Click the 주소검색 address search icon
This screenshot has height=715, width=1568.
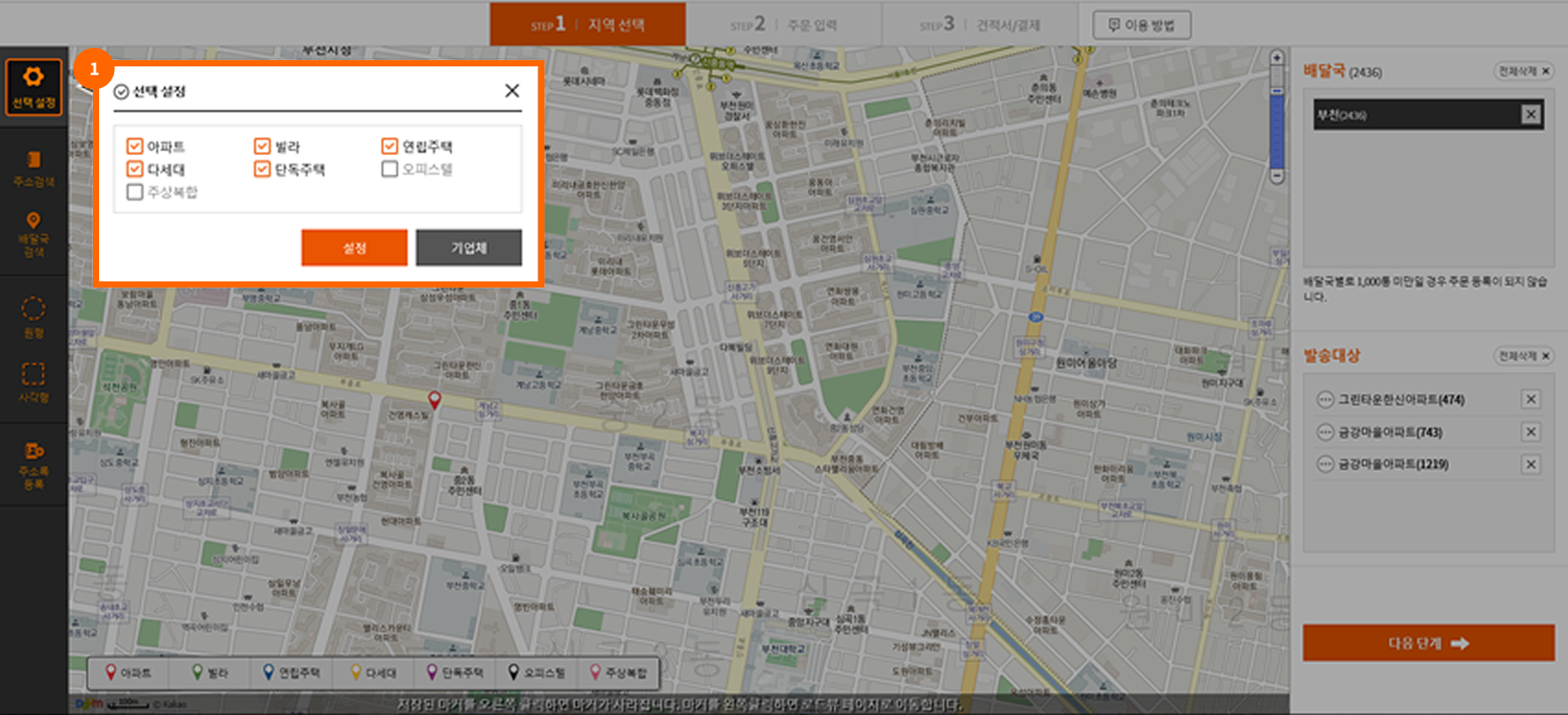34,167
